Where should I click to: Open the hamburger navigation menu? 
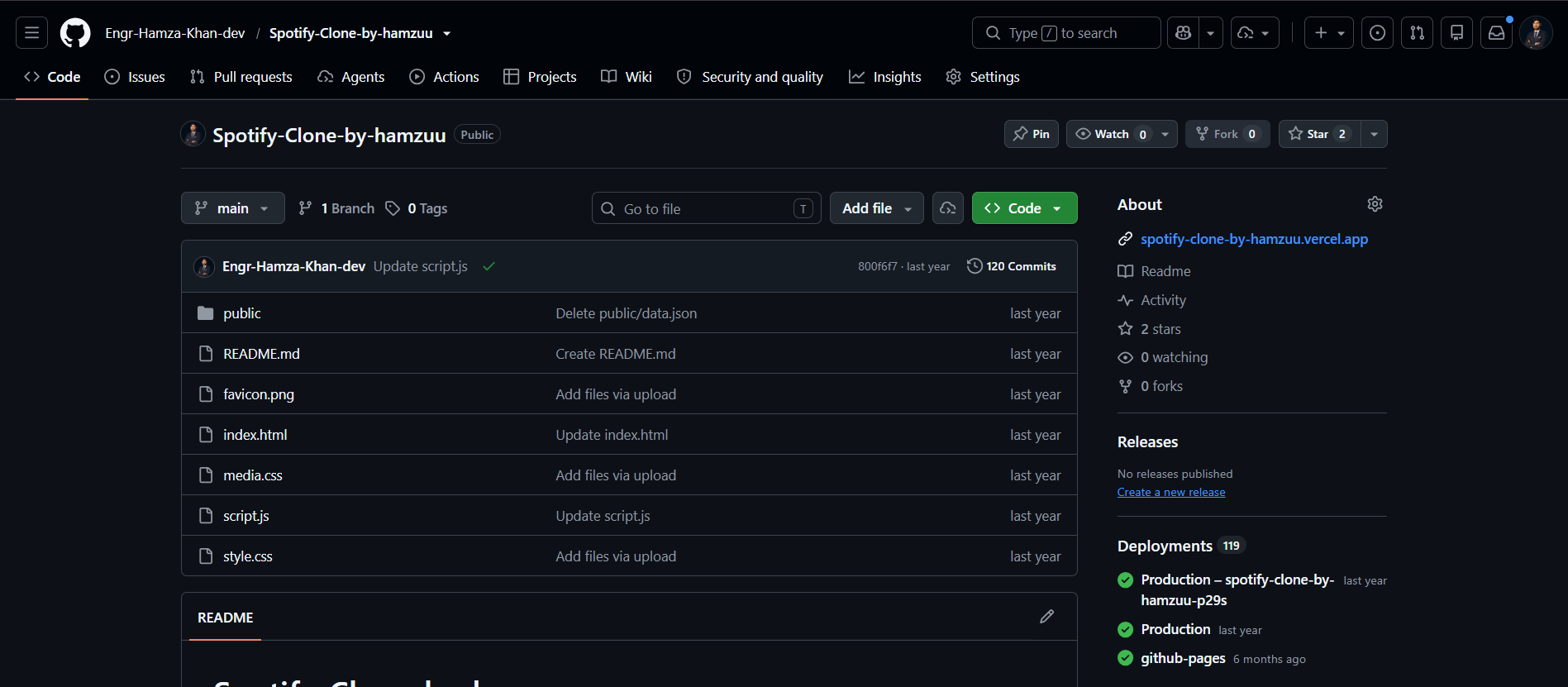pyautogui.click(x=31, y=33)
